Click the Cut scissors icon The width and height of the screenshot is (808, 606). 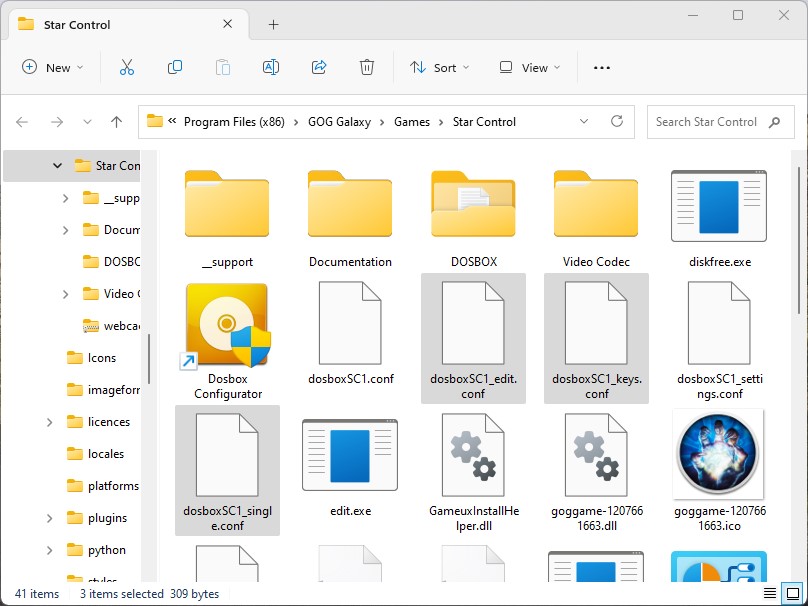(127, 68)
